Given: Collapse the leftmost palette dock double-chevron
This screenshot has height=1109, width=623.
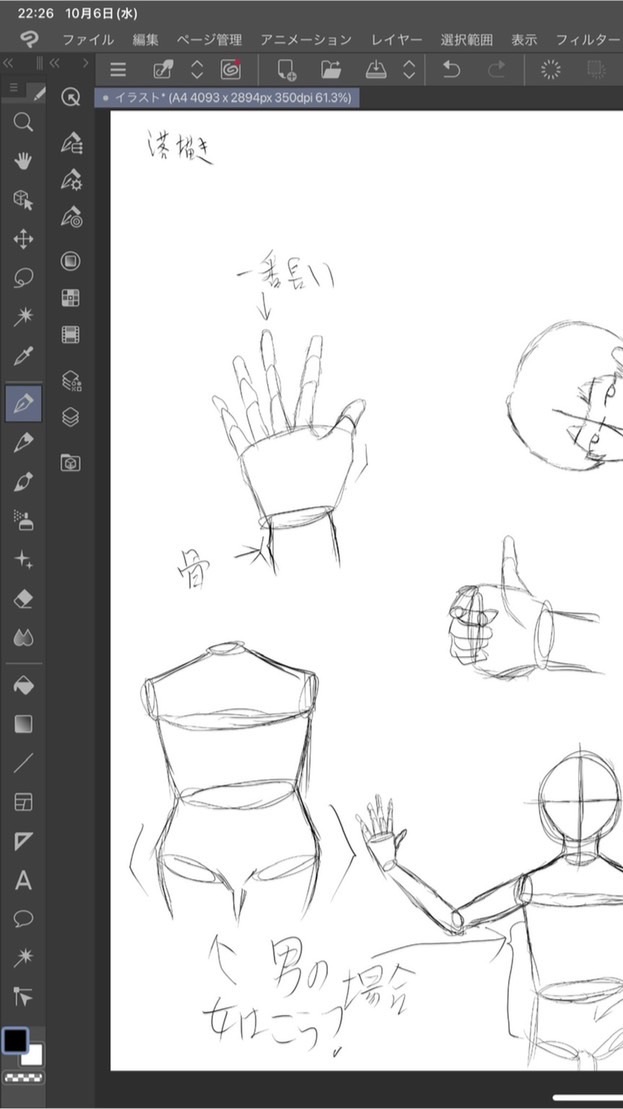Looking at the screenshot, I should [8, 63].
